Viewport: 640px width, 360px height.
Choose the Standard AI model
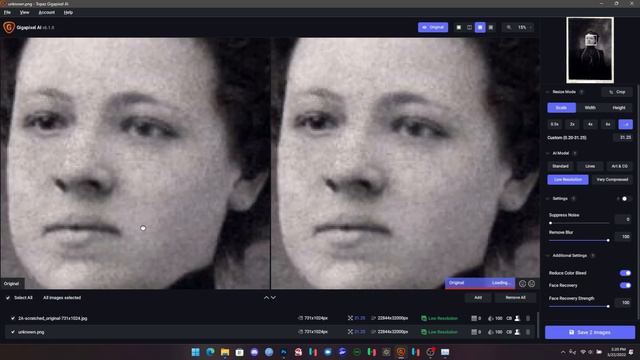[560, 166]
